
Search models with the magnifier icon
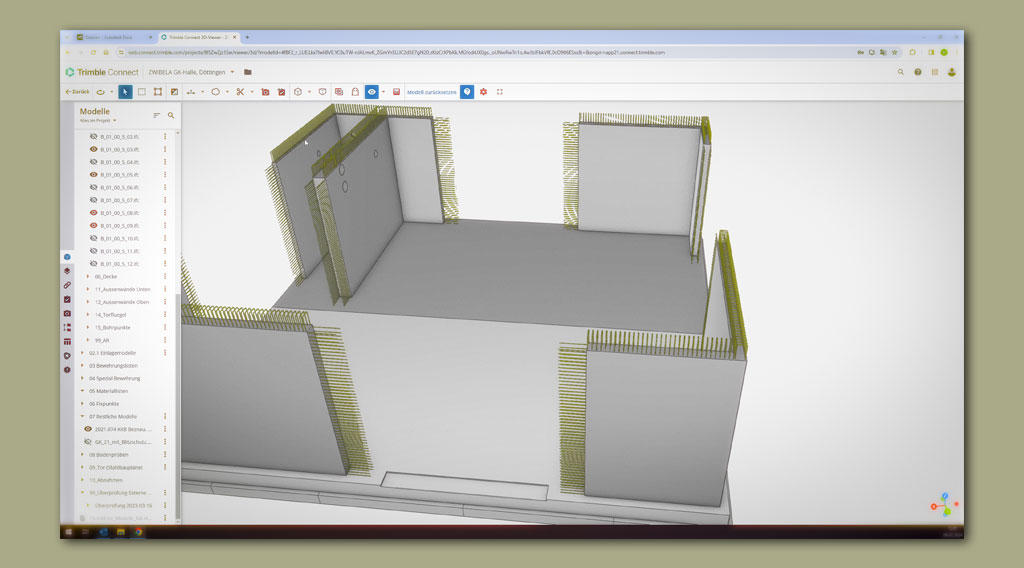[x=171, y=115]
